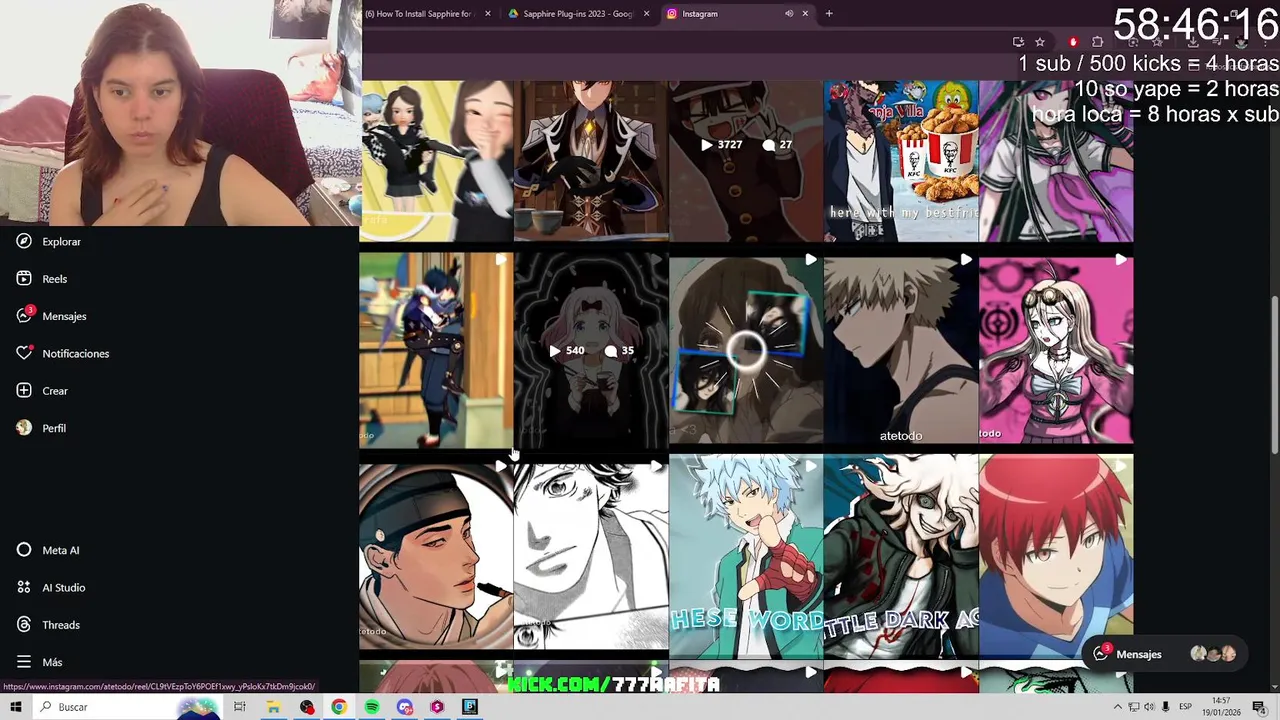Open the blue-haired boy reel thumbnail
Viewport: 1280px width, 720px height.
(x=745, y=555)
